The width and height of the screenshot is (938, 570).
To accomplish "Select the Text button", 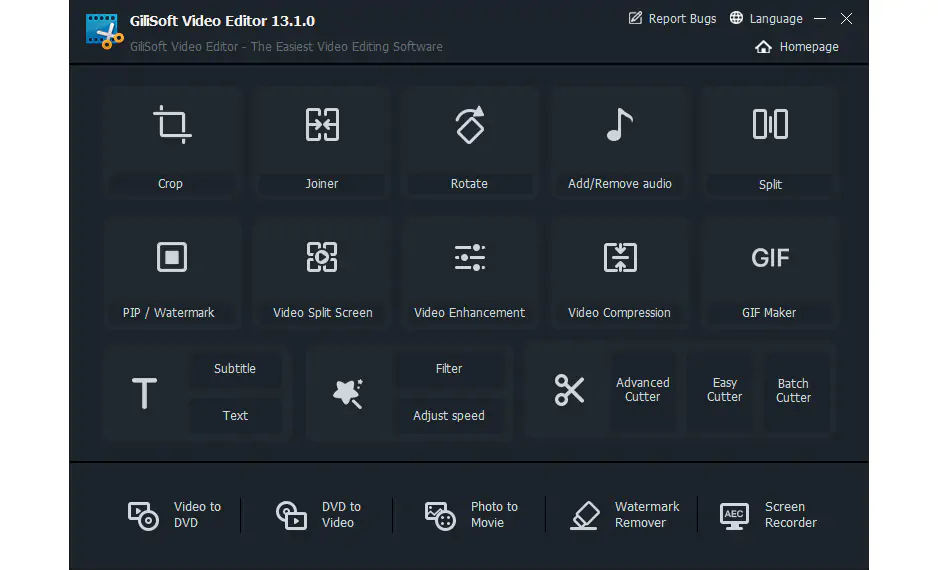I will (235, 416).
